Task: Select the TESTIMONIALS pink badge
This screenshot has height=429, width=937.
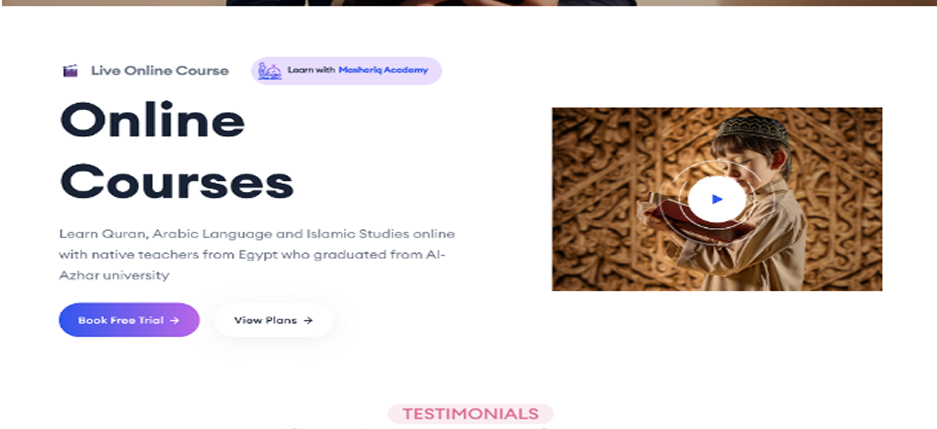Action: point(470,413)
